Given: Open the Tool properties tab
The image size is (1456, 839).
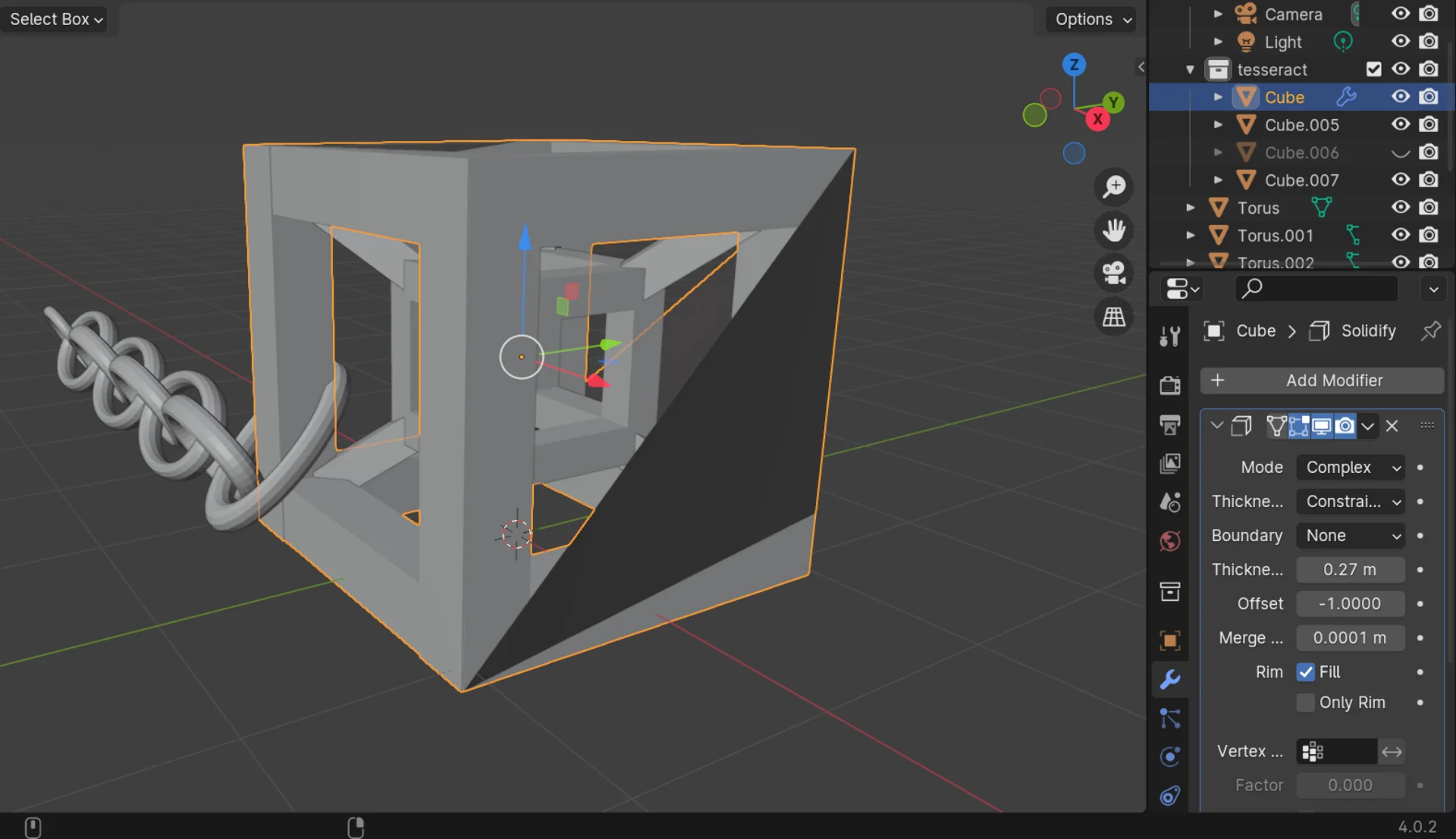Looking at the screenshot, I should (x=1169, y=336).
